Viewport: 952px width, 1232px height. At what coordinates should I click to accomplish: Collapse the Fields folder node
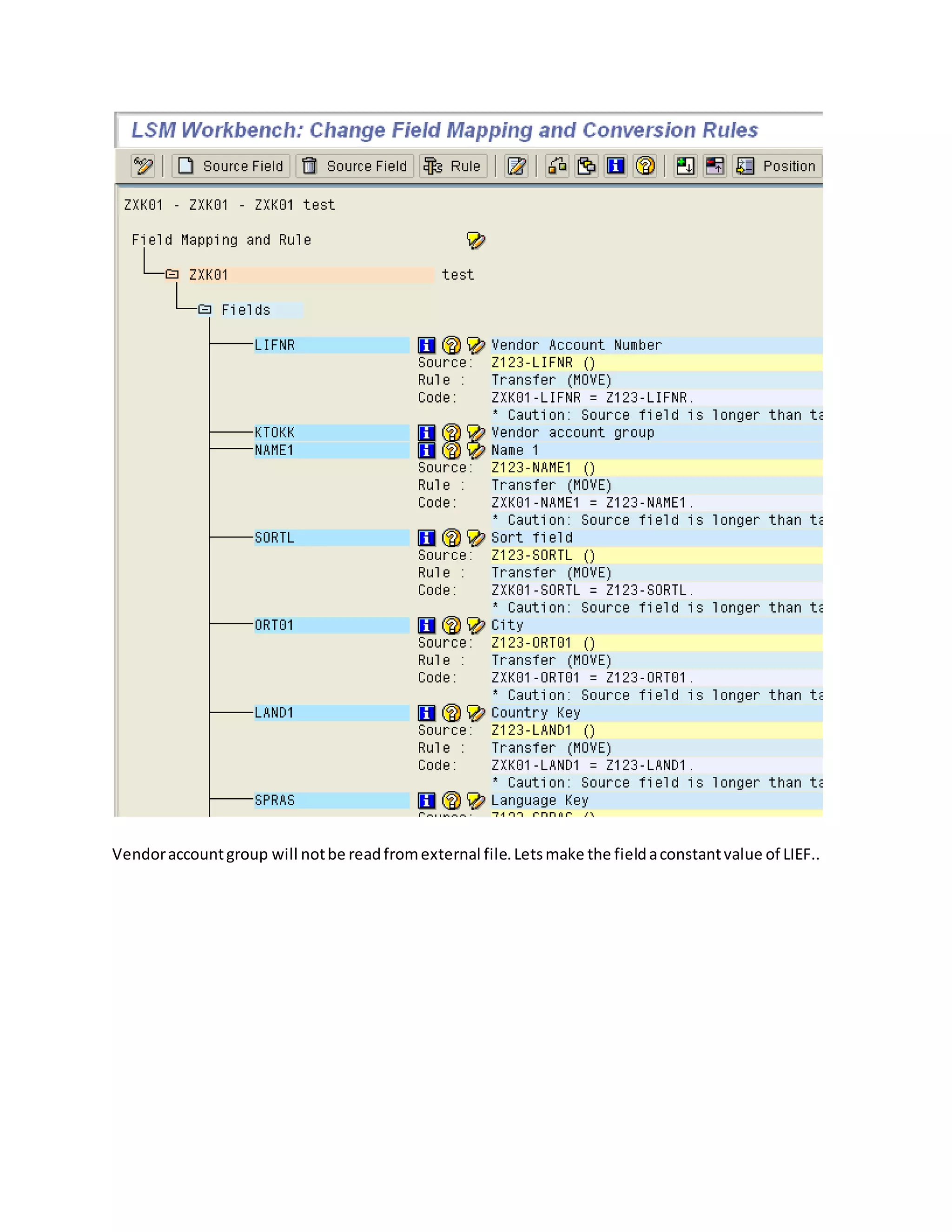pyautogui.click(x=205, y=309)
